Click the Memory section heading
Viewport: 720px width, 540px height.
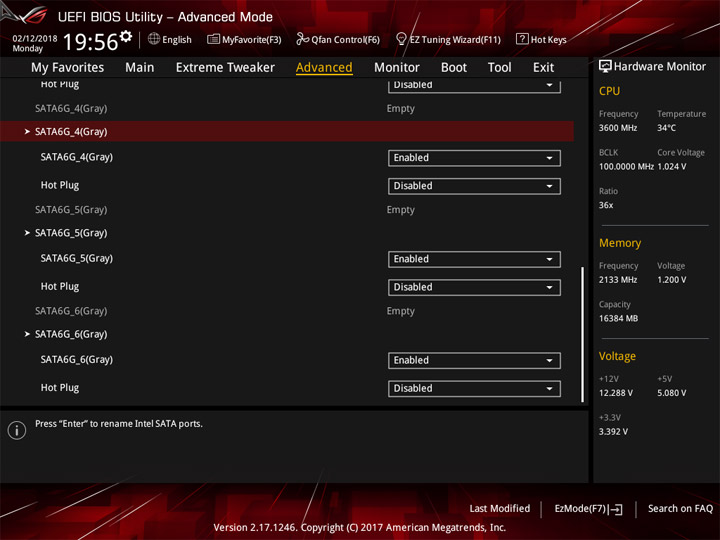click(620, 243)
